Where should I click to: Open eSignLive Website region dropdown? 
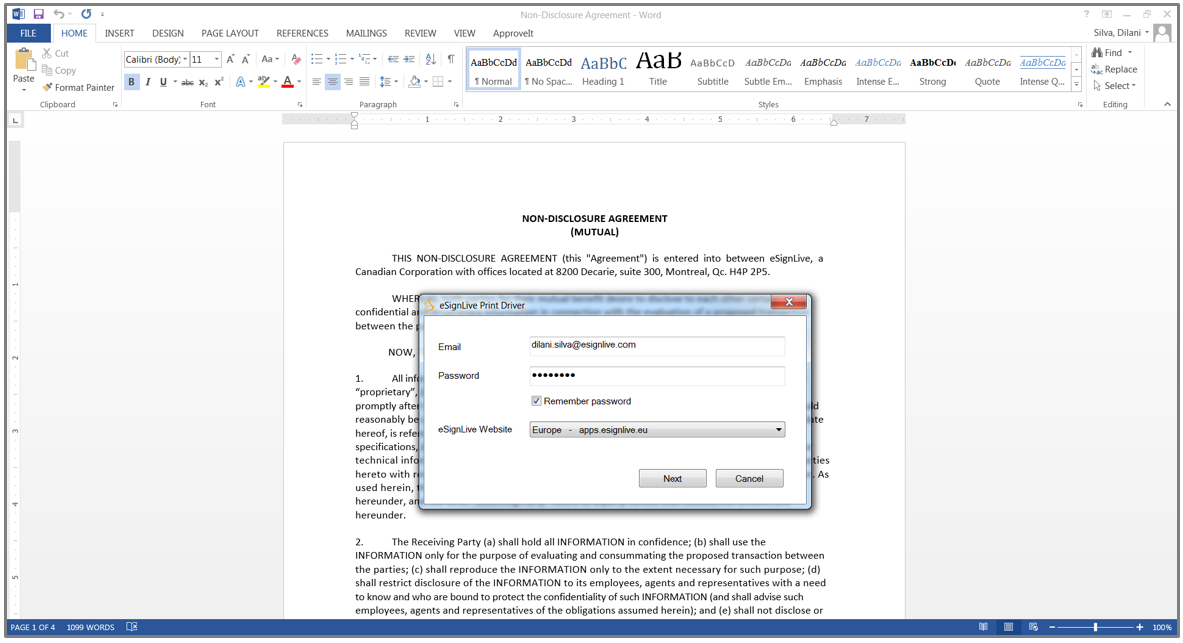[657, 429]
